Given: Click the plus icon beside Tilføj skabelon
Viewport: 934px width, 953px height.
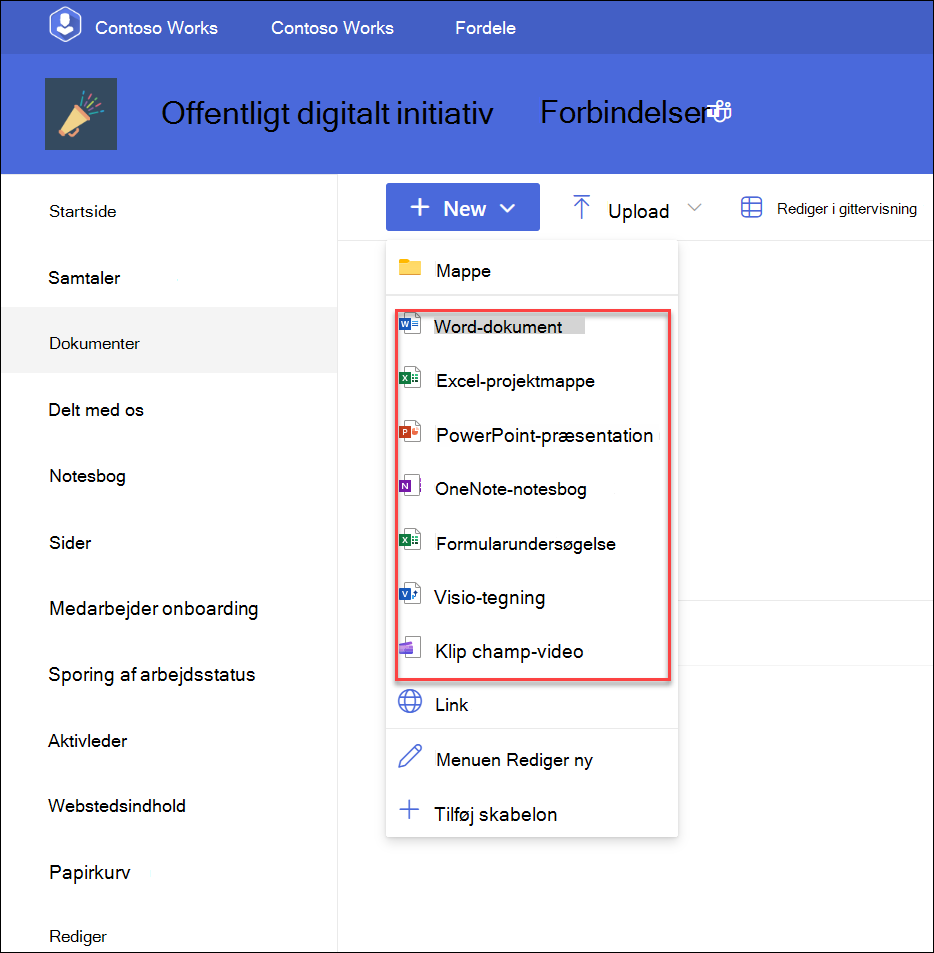Looking at the screenshot, I should (x=409, y=810).
